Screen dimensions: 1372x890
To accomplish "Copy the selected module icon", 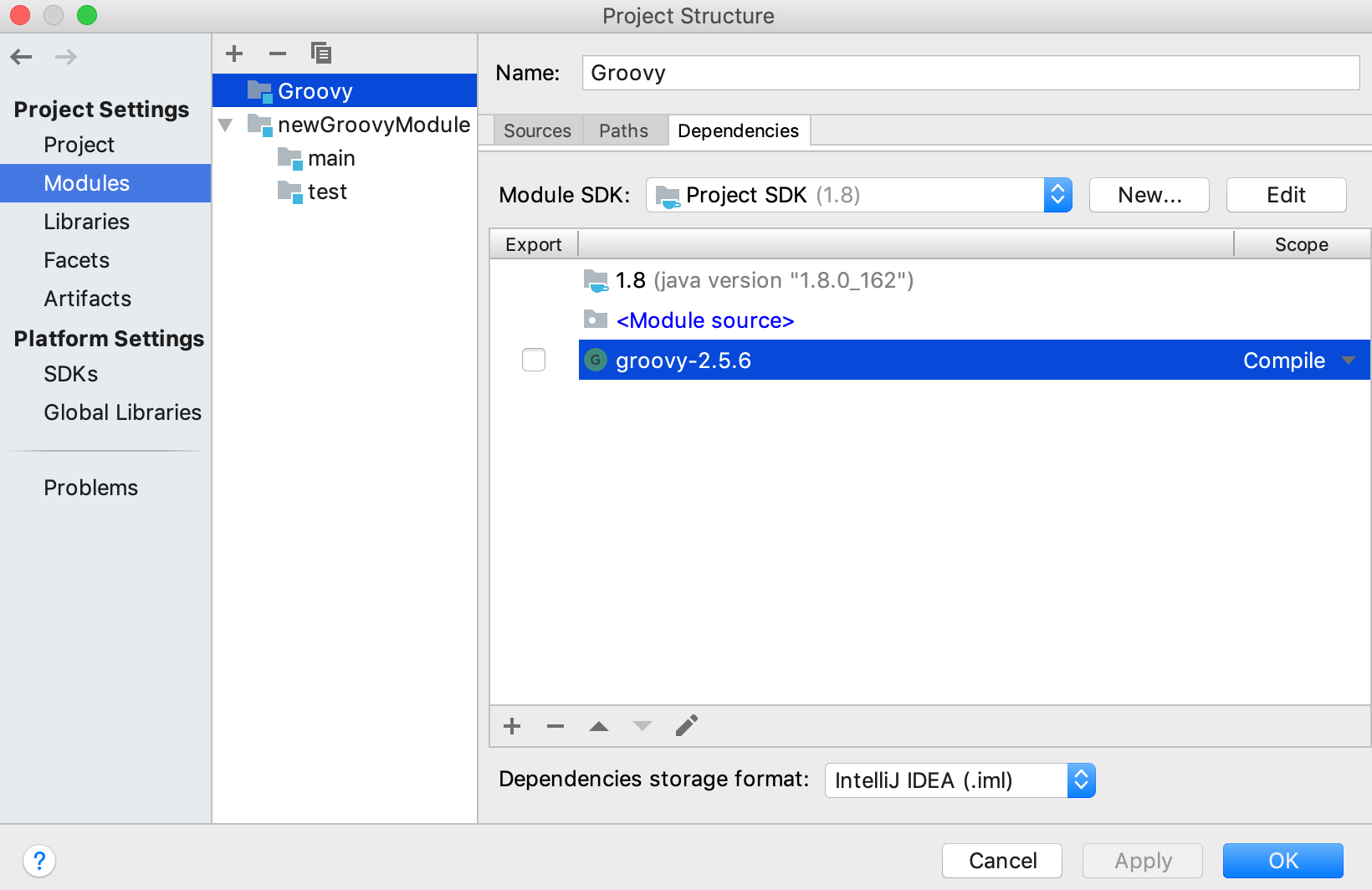I will (x=321, y=54).
